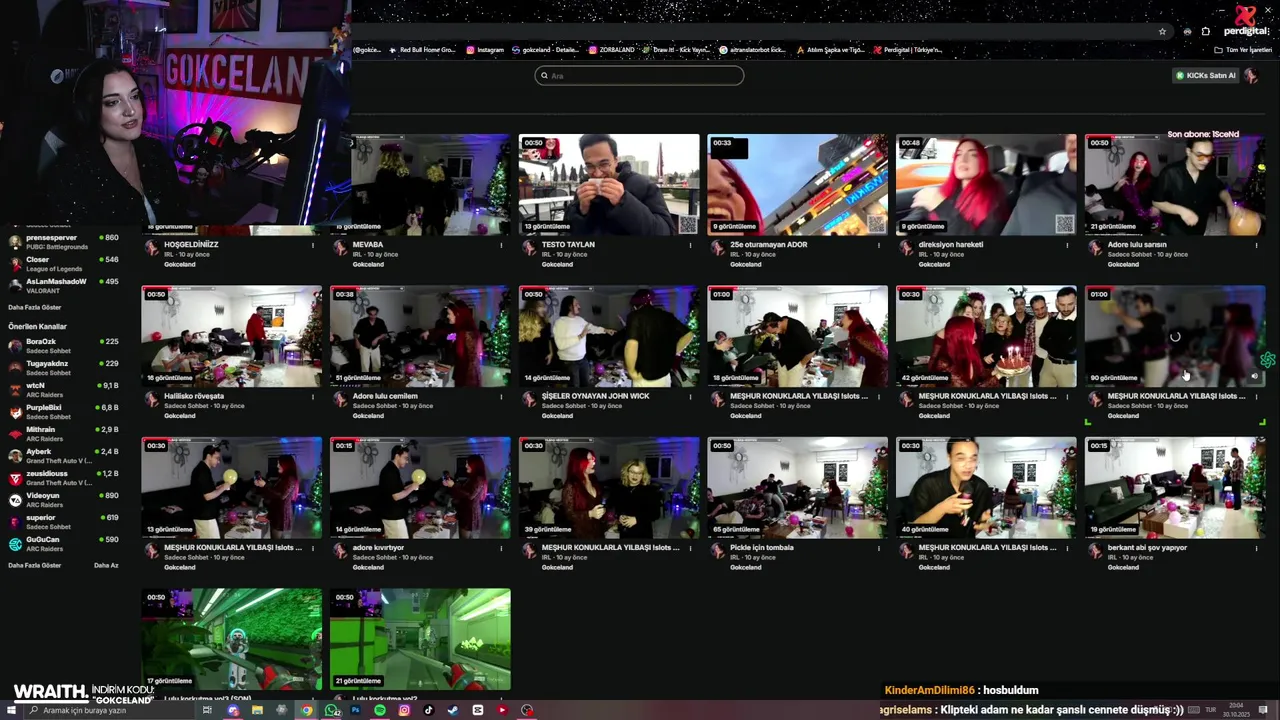Image resolution: width=1280 pixels, height=720 pixels.
Task: Play the ŞİŞELER OYNAYAN JOHN WICK thumbnail
Action: 609,337
